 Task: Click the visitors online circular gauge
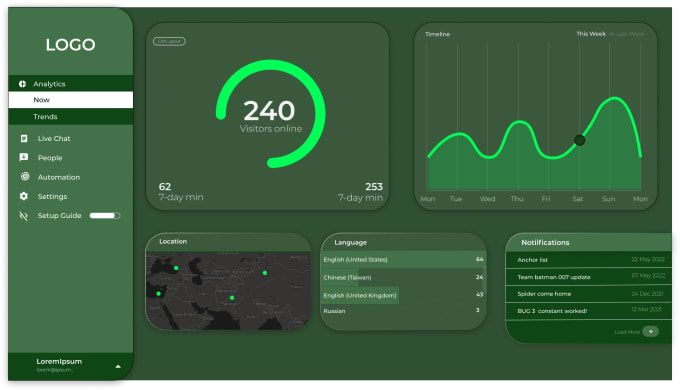pos(271,114)
